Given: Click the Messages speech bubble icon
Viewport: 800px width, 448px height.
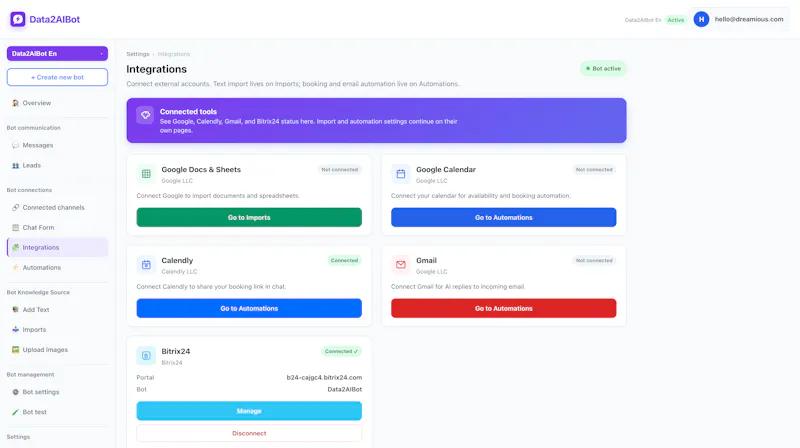Looking at the screenshot, I should pos(15,145).
